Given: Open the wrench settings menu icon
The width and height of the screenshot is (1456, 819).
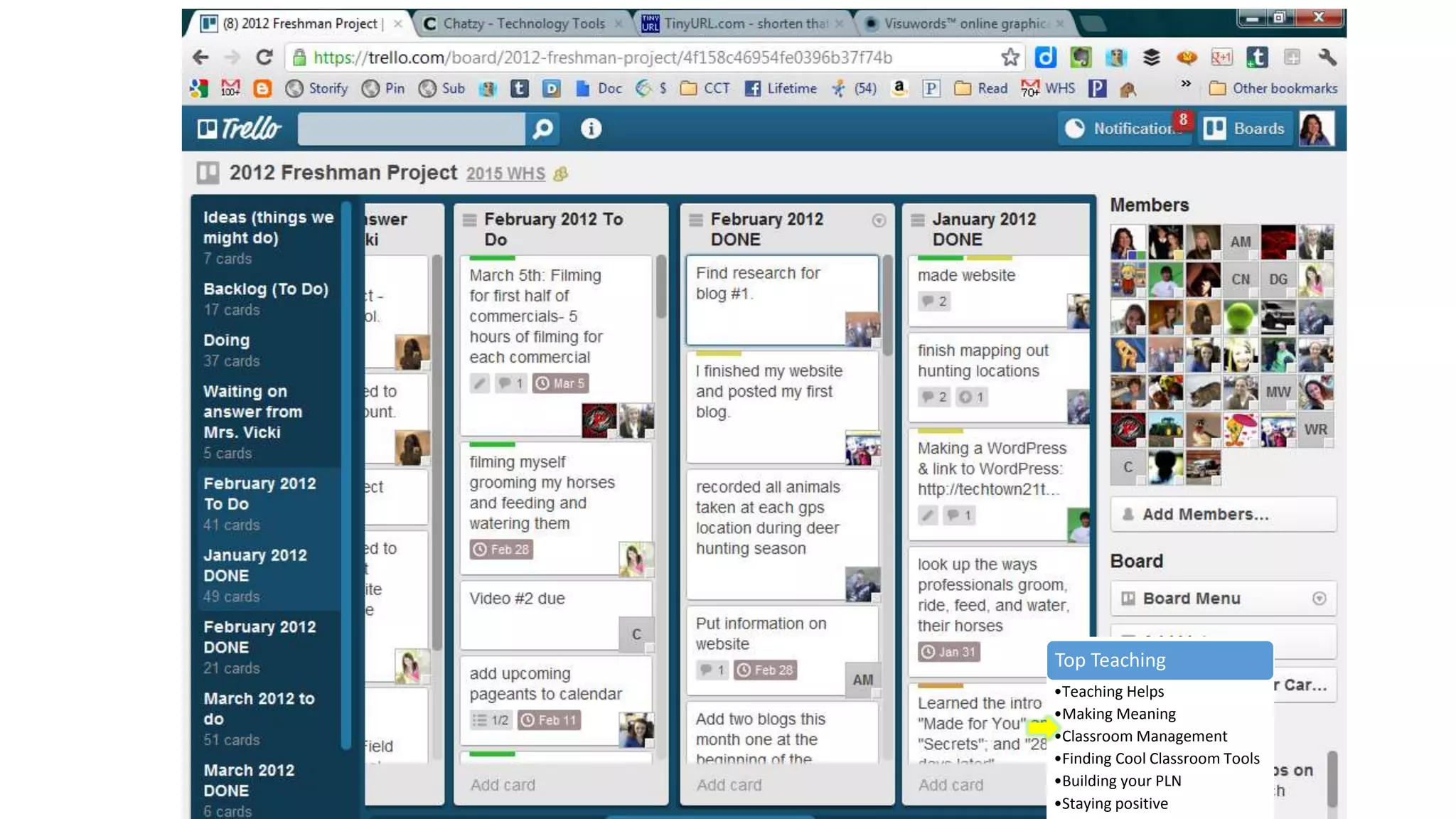Looking at the screenshot, I should pos(1327,58).
